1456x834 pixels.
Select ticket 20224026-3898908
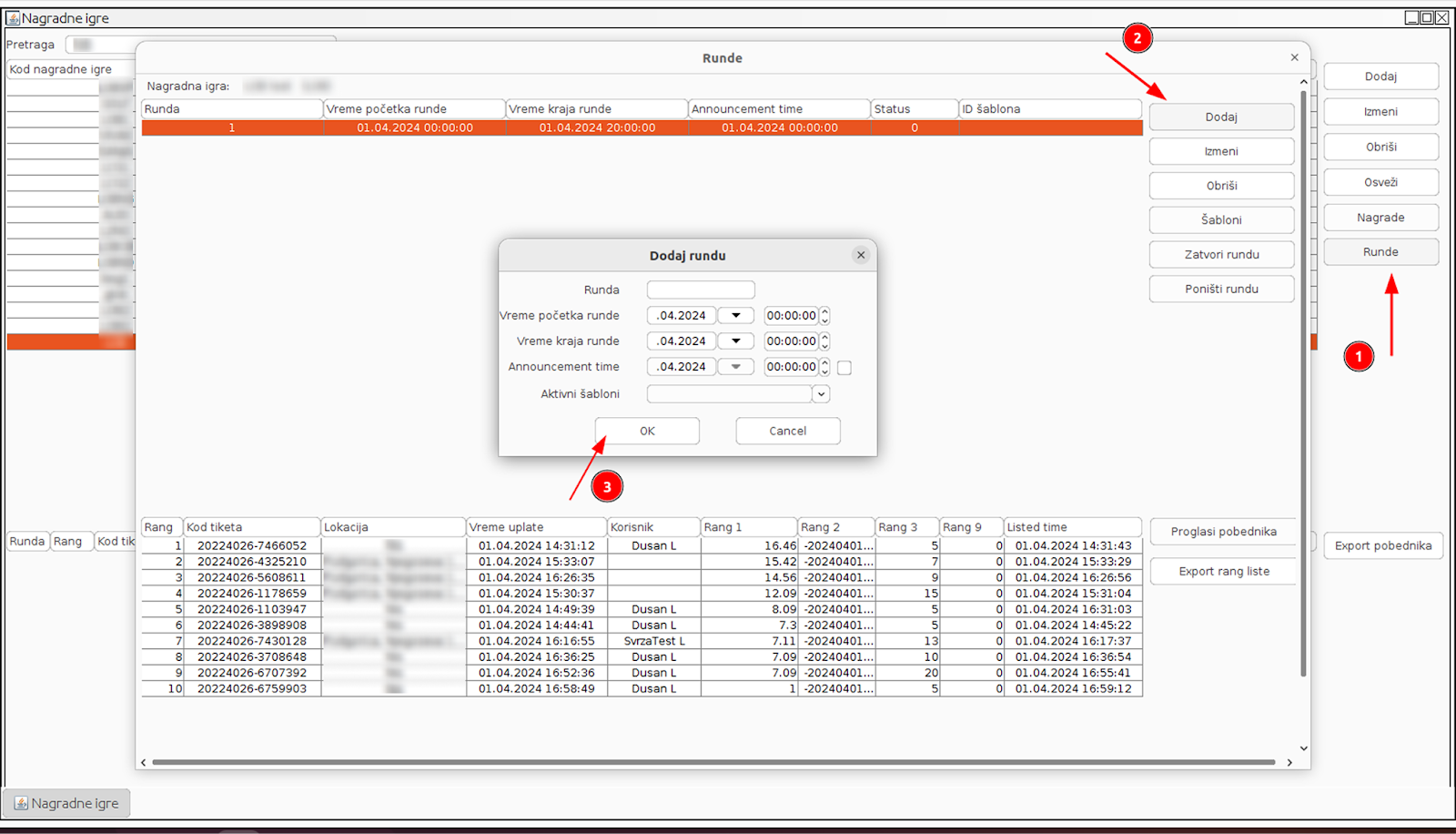252,625
